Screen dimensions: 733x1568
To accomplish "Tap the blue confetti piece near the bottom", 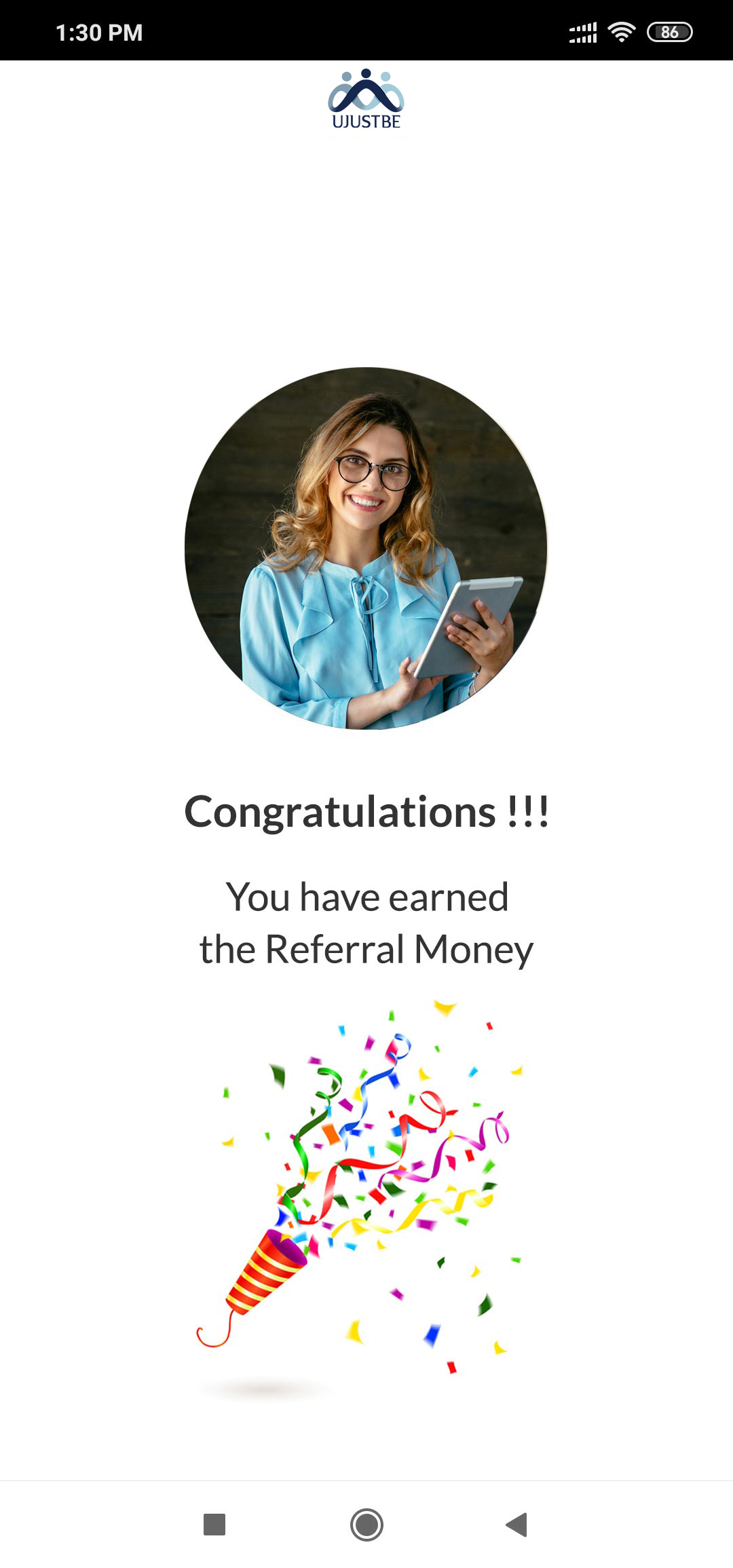I will click(432, 1336).
